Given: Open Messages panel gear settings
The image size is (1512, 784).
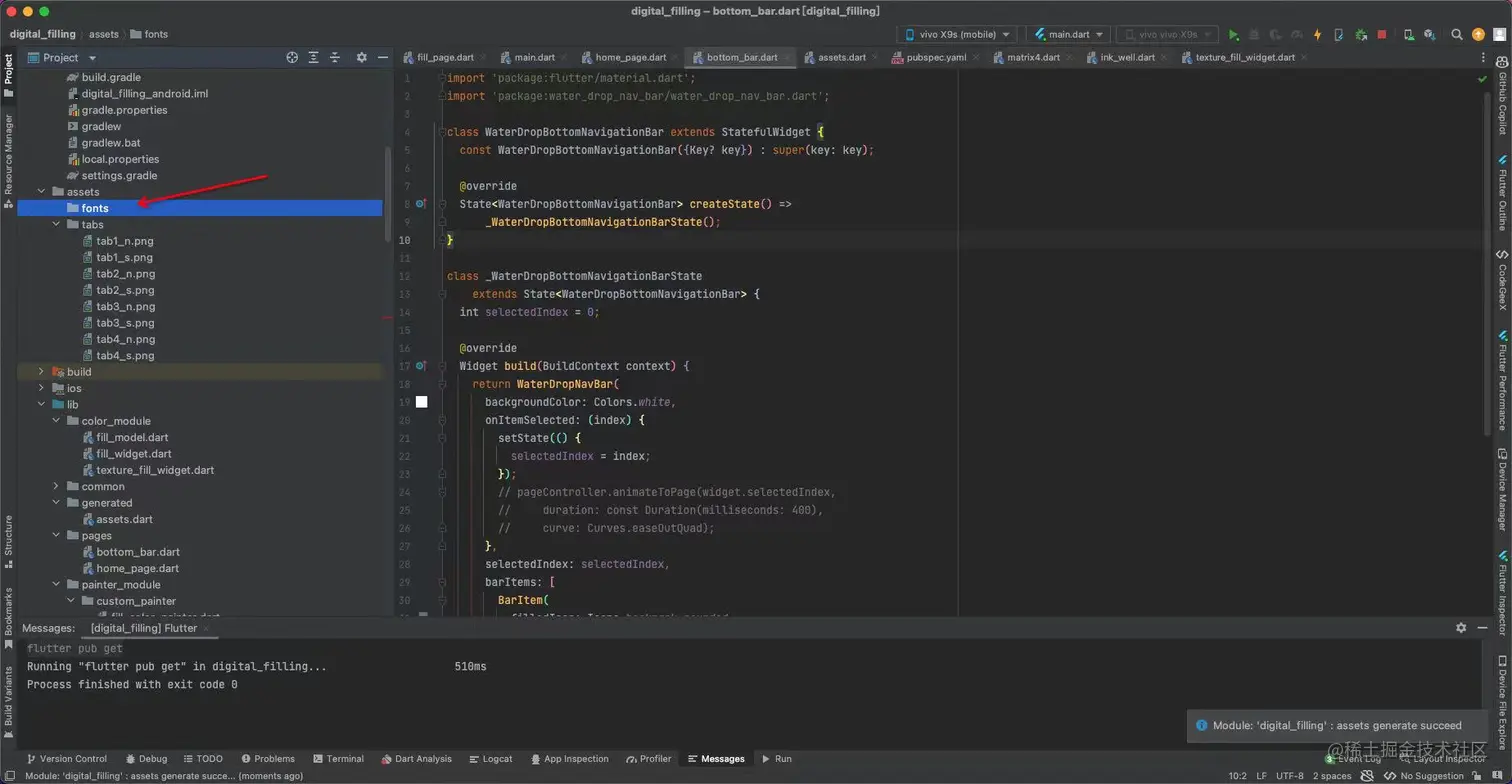Looking at the screenshot, I should (x=1461, y=628).
